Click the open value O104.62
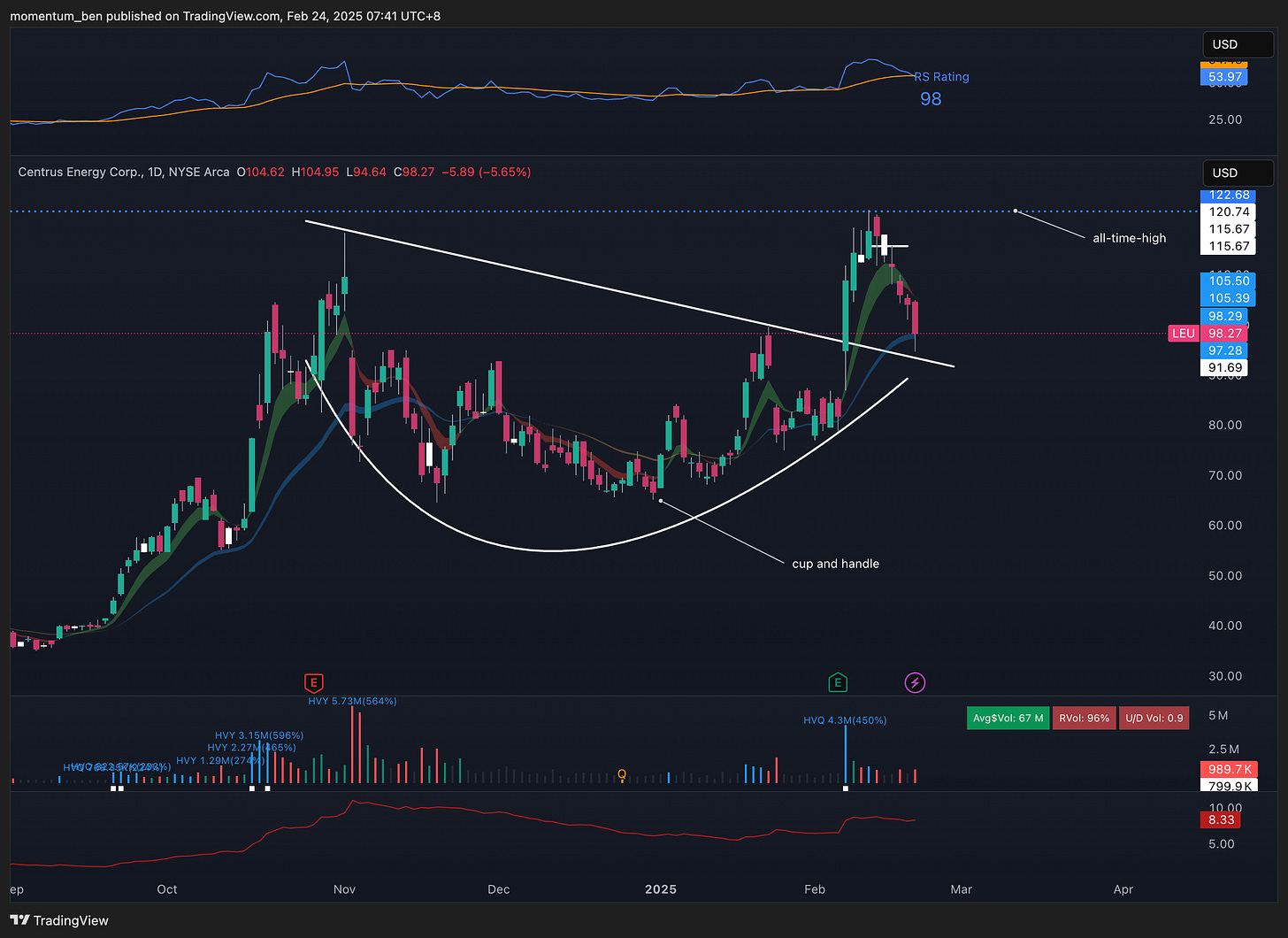The width and height of the screenshot is (1288, 938). (261, 172)
